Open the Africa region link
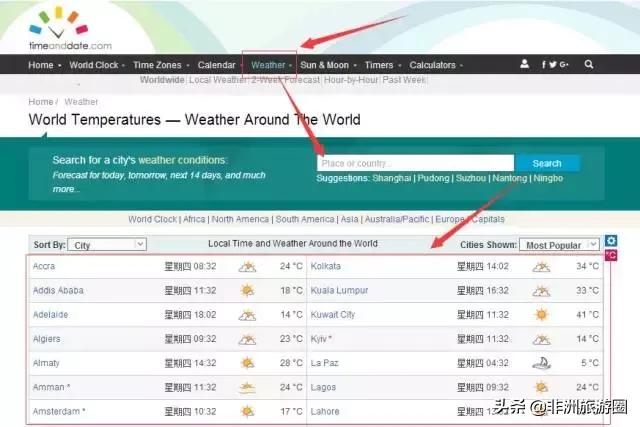This screenshot has height=427, width=640. point(194,219)
